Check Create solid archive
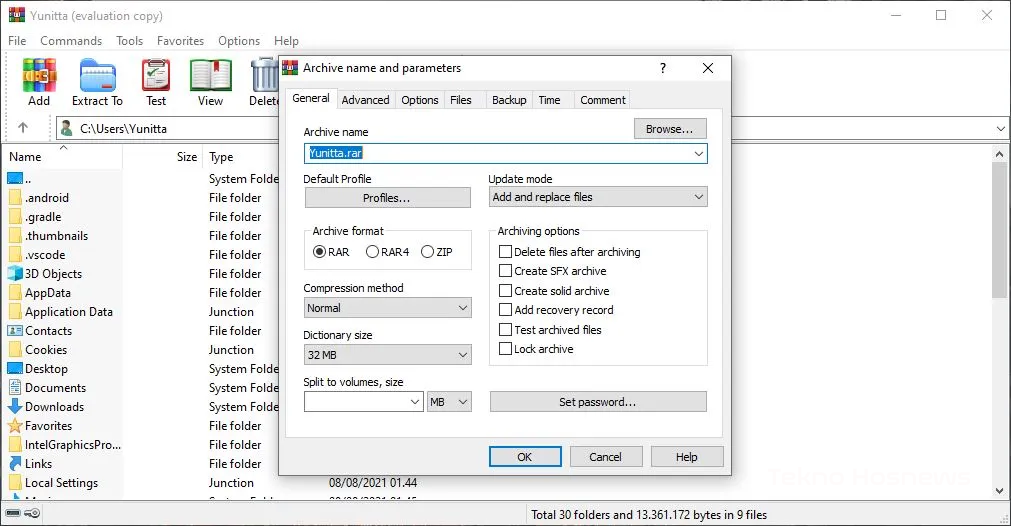The image size is (1011, 526). click(x=506, y=291)
